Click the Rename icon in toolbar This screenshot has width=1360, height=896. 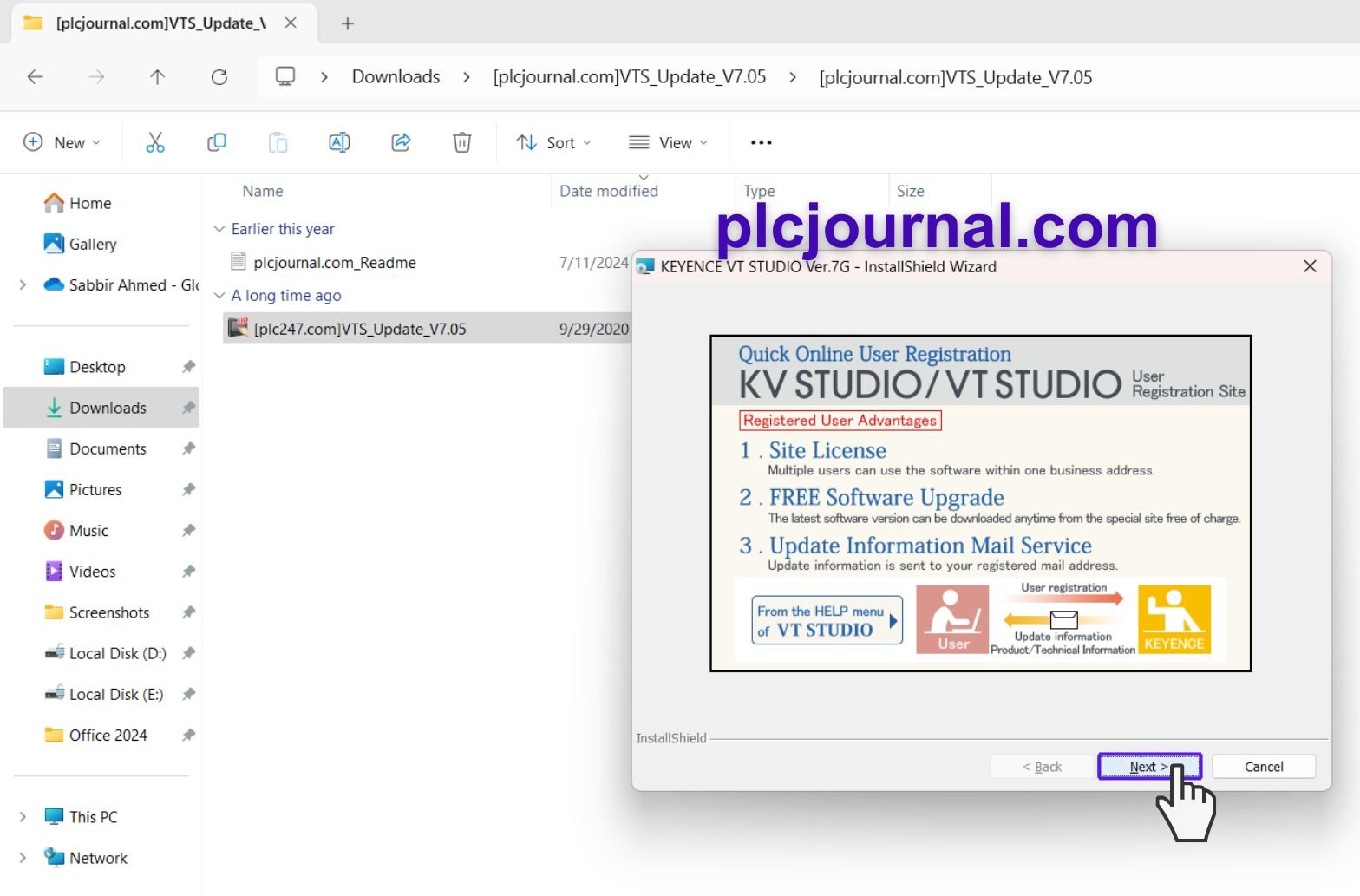[339, 142]
